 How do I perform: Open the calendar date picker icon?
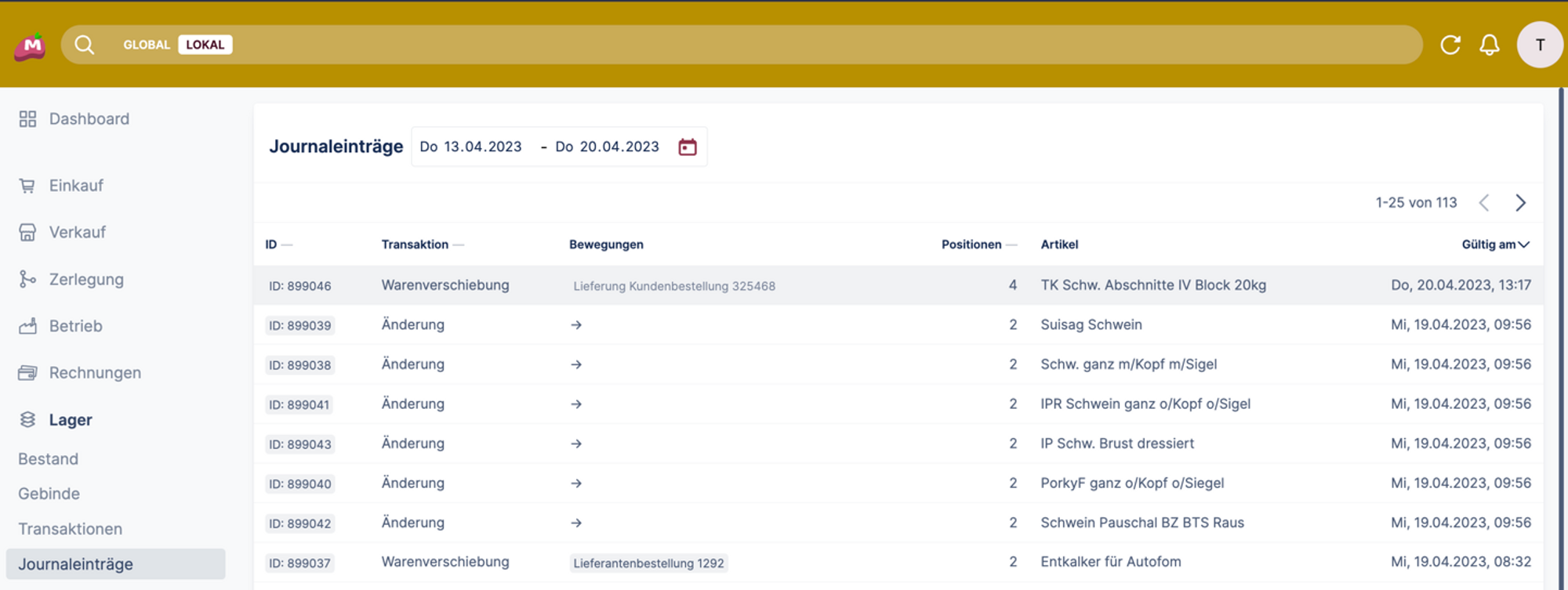[687, 147]
